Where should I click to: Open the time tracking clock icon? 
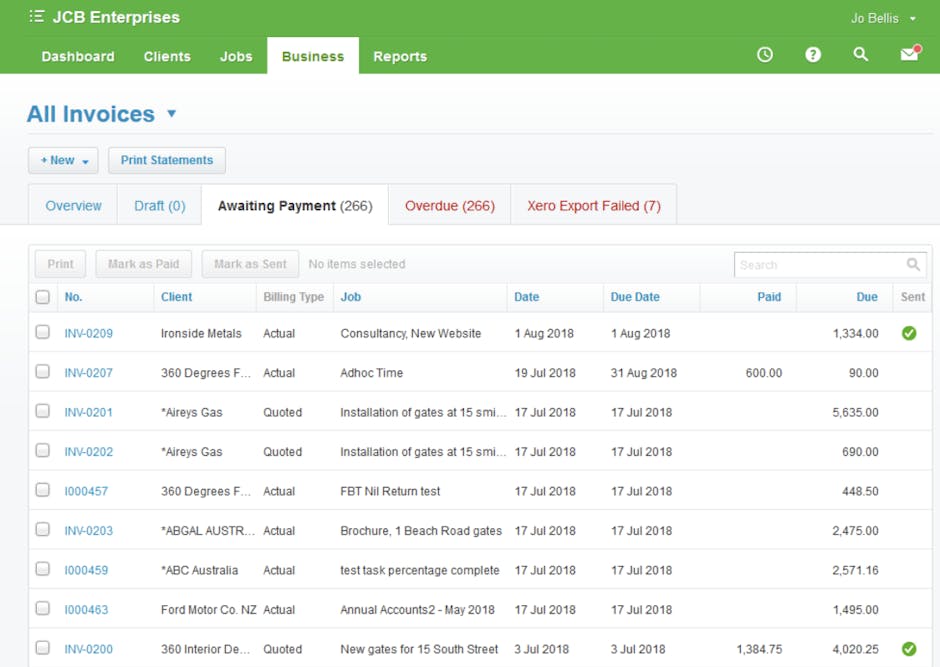(x=765, y=55)
